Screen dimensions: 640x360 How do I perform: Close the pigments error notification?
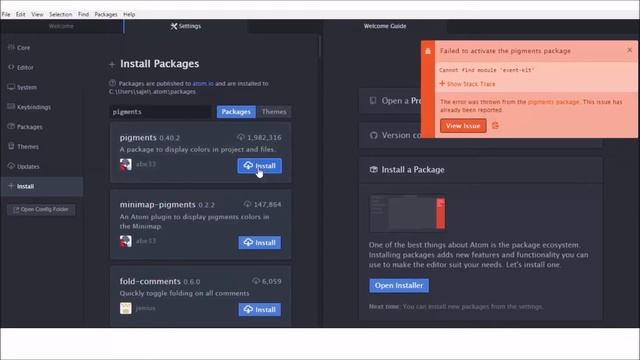pos(629,50)
